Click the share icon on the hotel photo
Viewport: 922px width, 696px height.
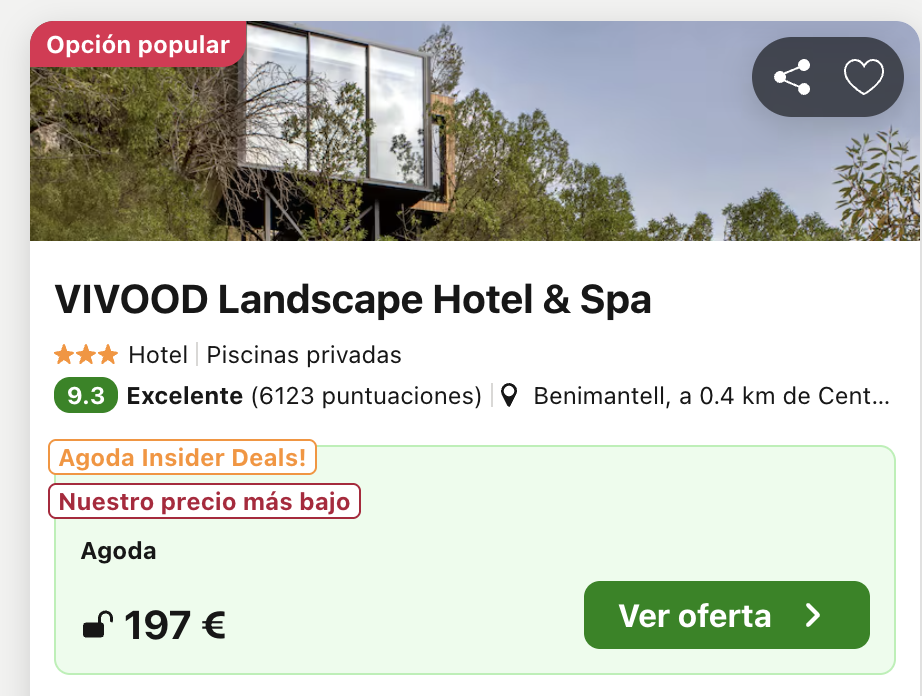point(792,77)
